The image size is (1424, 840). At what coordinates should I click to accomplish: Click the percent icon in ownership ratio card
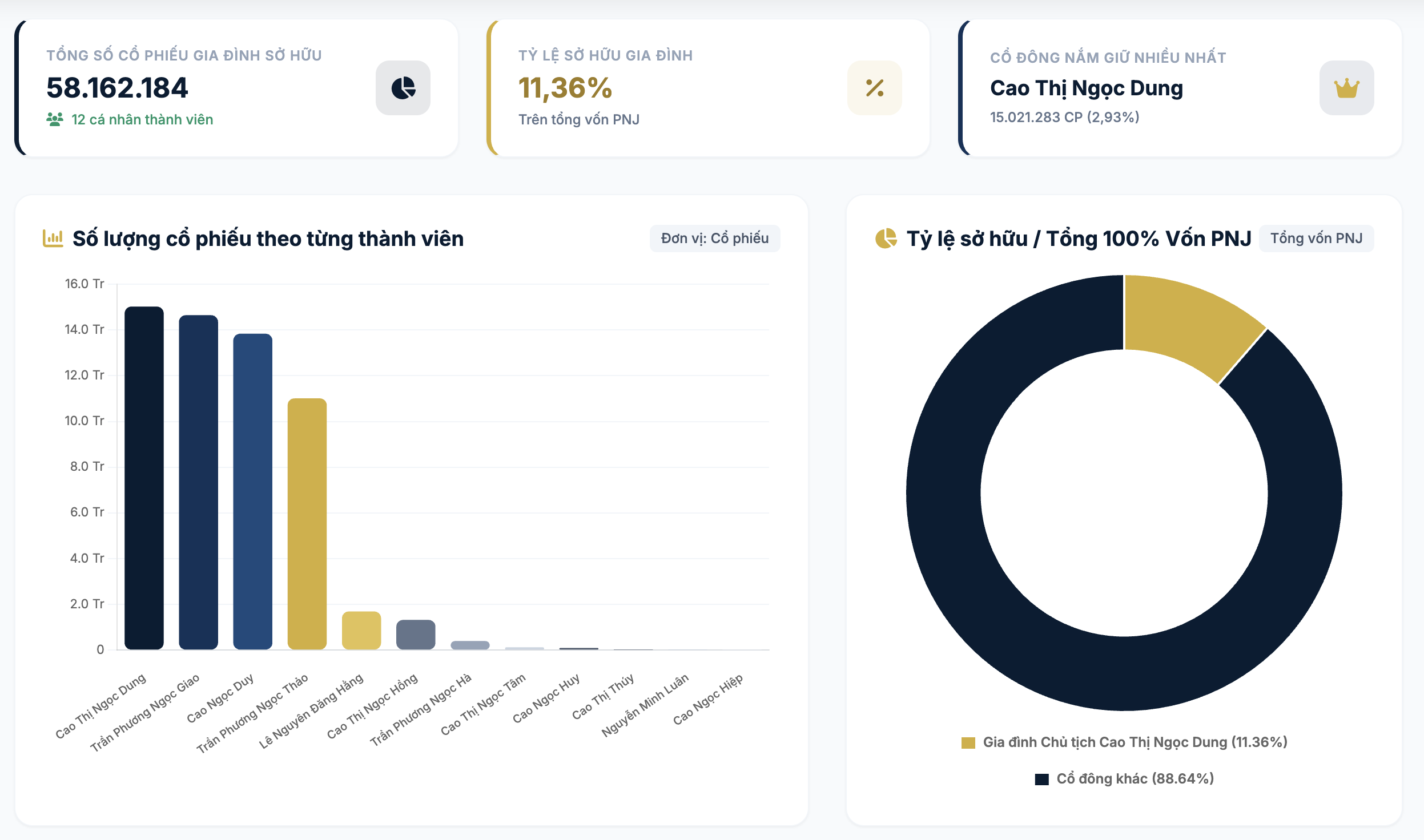click(x=875, y=88)
